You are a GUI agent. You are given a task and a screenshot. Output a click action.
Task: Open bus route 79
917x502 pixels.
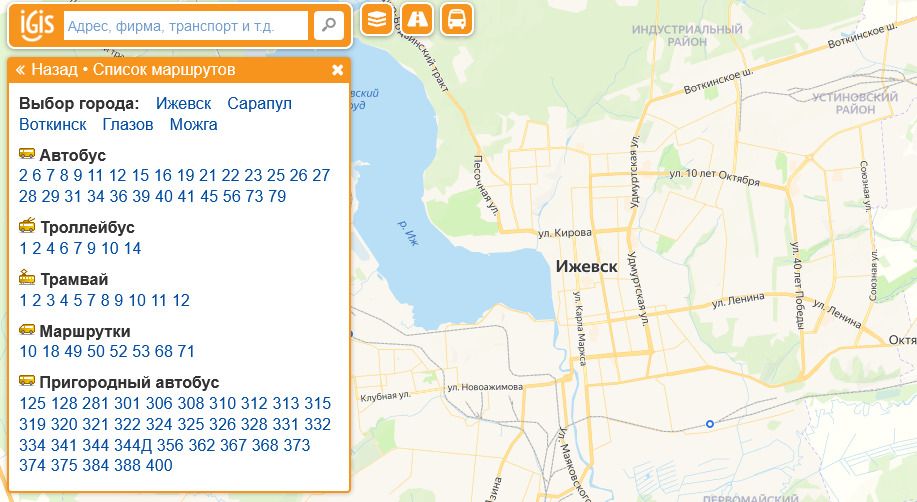click(x=277, y=197)
